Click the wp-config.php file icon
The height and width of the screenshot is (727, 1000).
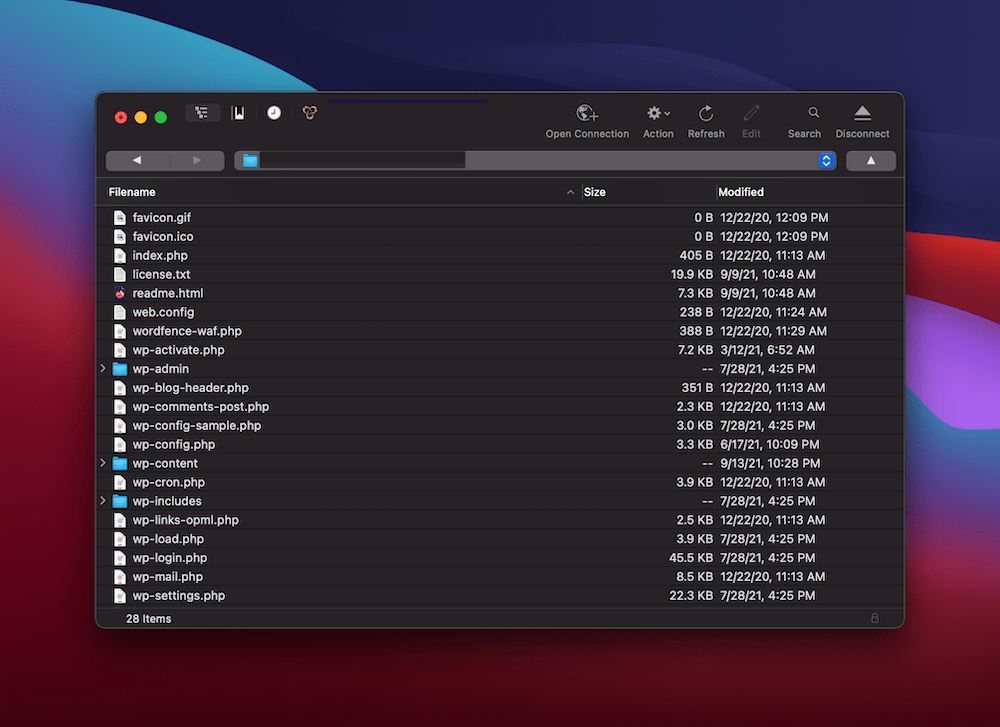point(120,444)
